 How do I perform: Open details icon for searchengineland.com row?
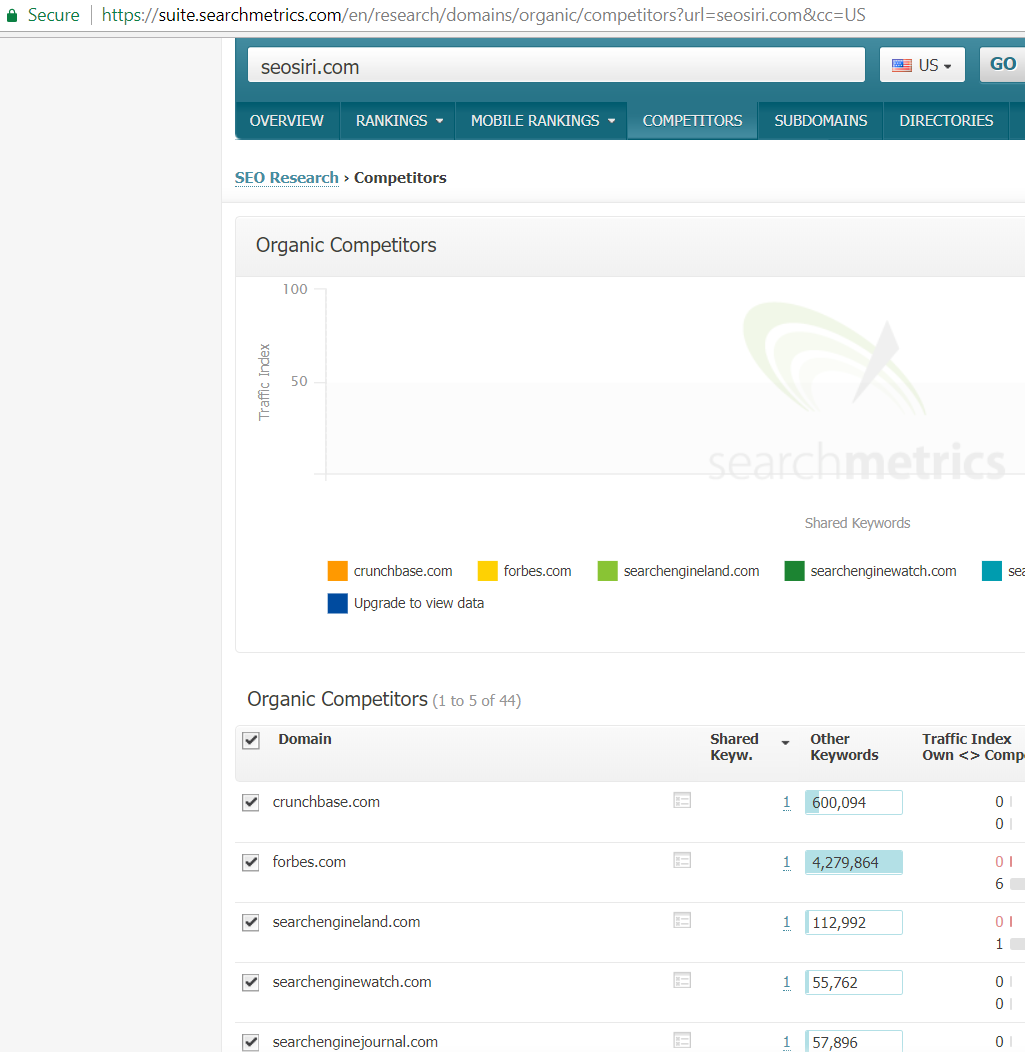coord(682,920)
